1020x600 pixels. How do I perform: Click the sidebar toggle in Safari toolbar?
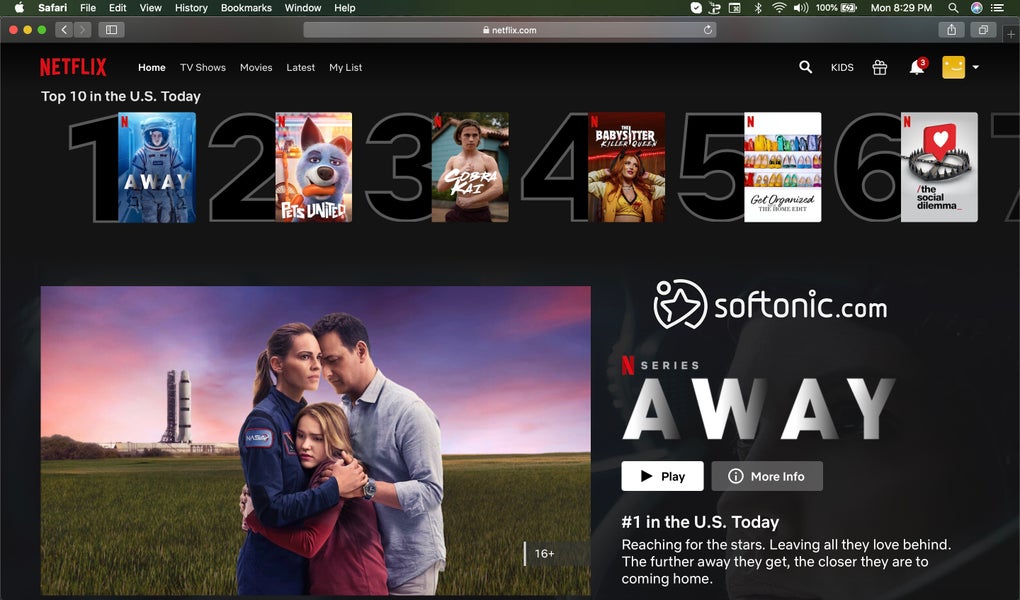tap(110, 29)
